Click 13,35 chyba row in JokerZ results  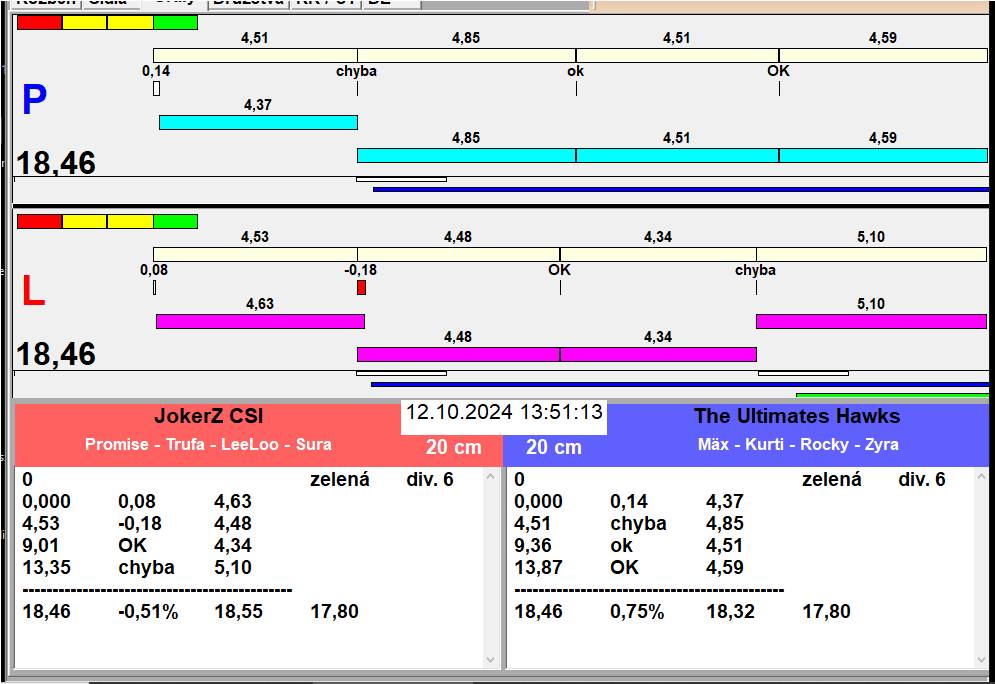(137, 567)
